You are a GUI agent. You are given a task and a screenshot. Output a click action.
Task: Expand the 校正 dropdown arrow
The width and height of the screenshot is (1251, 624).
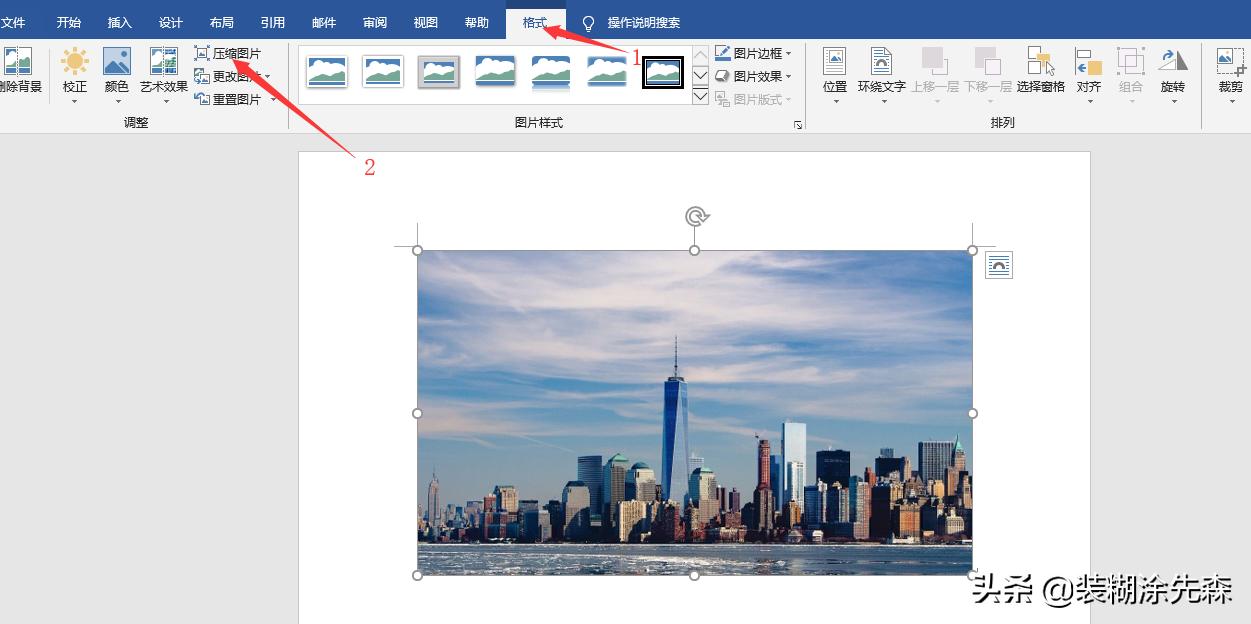[x=75, y=101]
